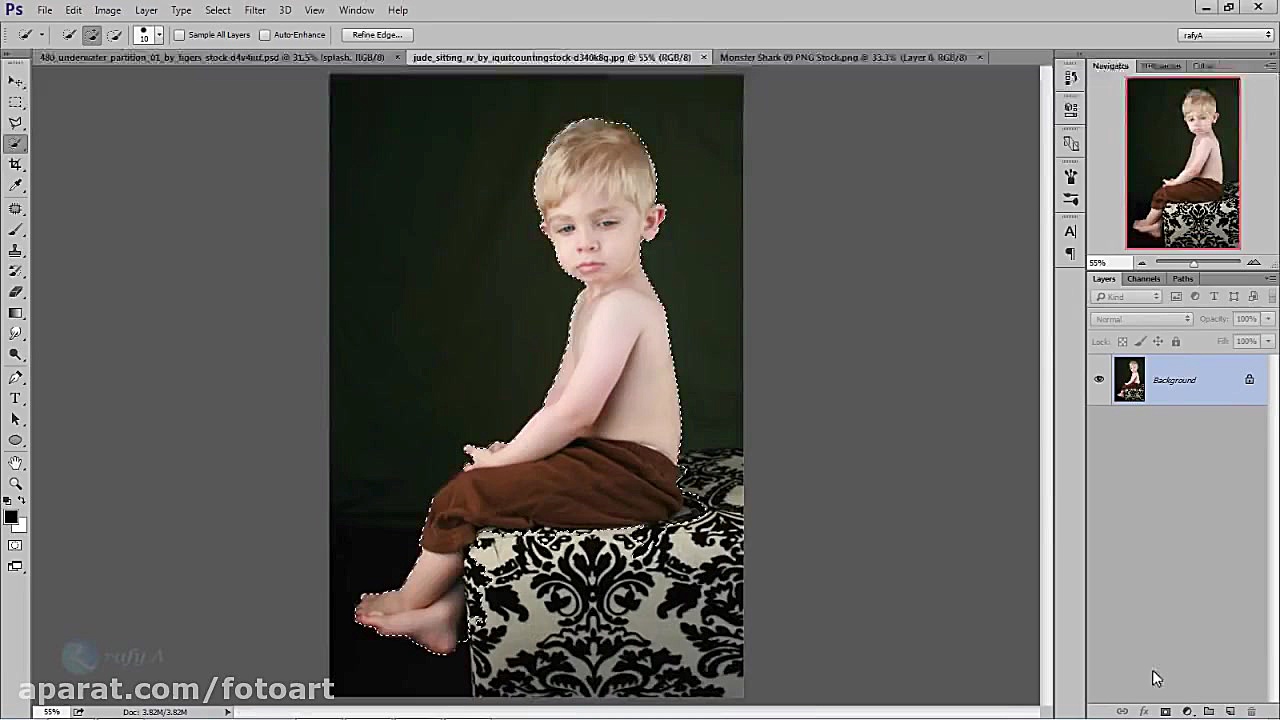Select the Dodge tool
The image size is (1280, 720).
[16, 355]
